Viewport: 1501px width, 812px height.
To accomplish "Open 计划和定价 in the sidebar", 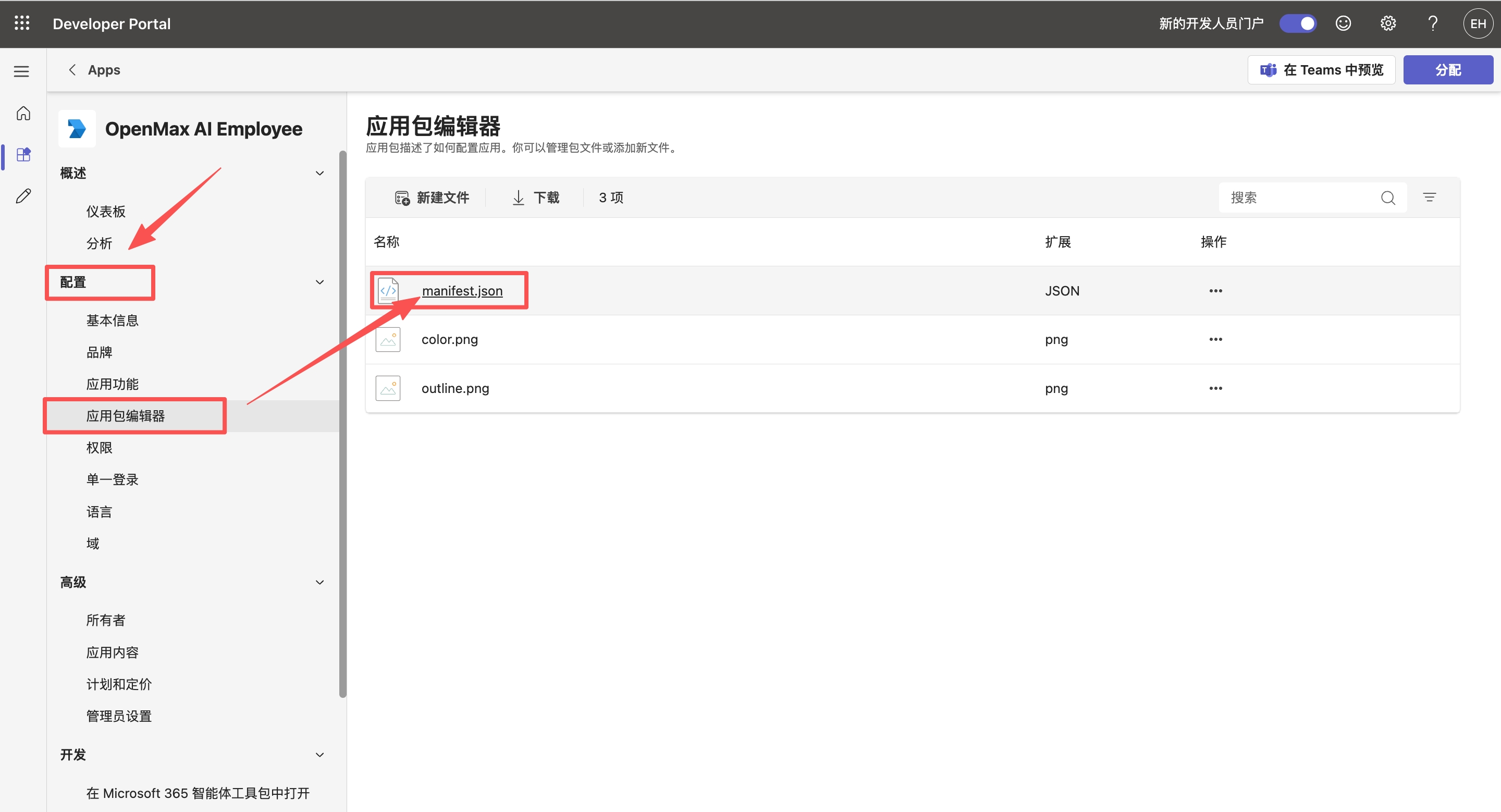I will click(x=119, y=684).
